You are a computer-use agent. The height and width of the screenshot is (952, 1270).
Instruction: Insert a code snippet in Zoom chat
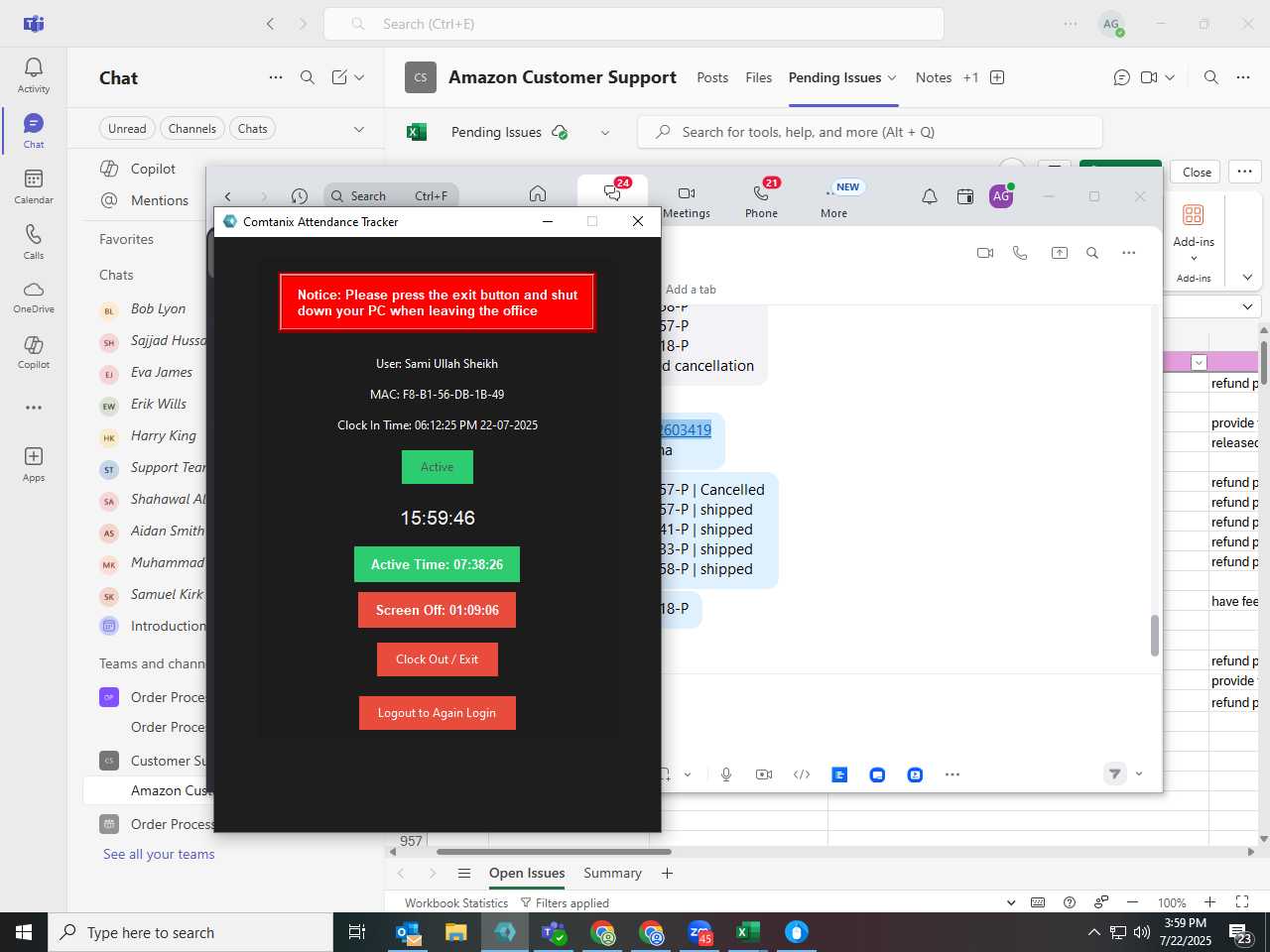coord(802,774)
